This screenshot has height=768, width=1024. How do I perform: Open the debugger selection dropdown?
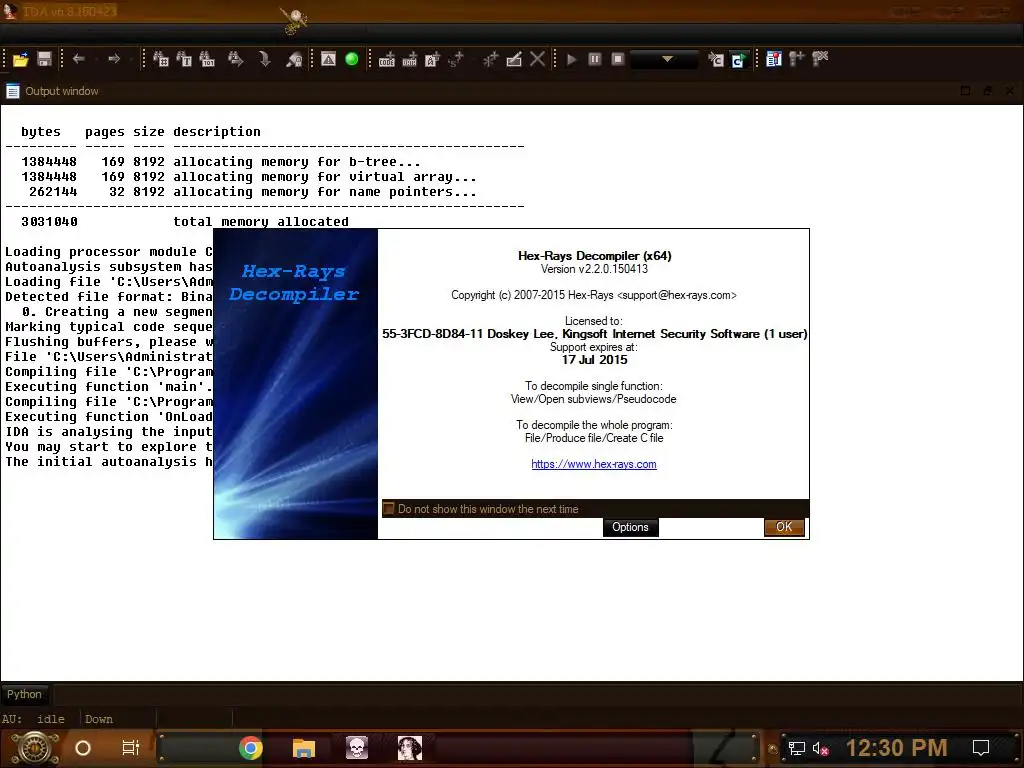(665, 59)
